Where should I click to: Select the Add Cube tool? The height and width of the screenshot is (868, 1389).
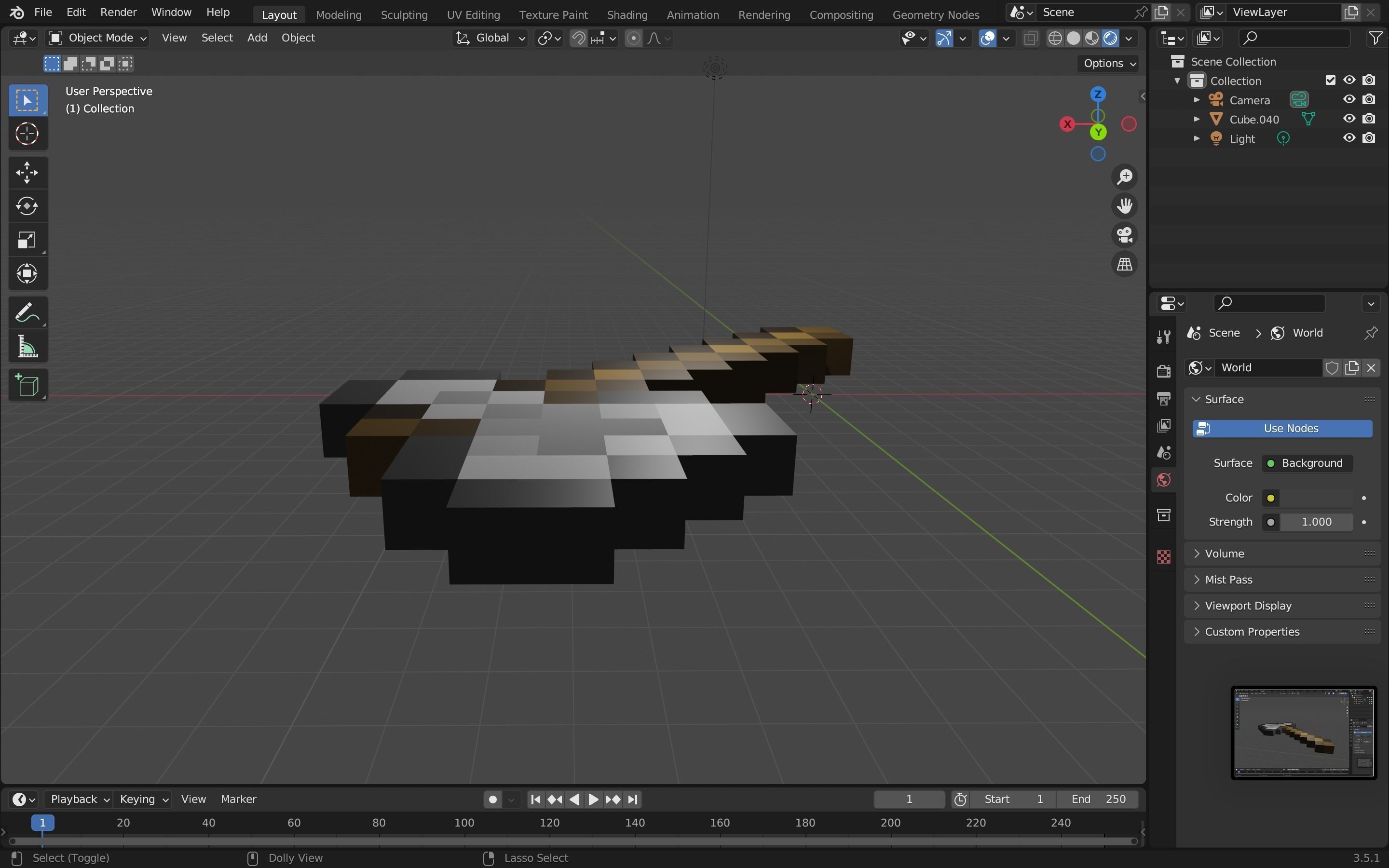(27, 385)
